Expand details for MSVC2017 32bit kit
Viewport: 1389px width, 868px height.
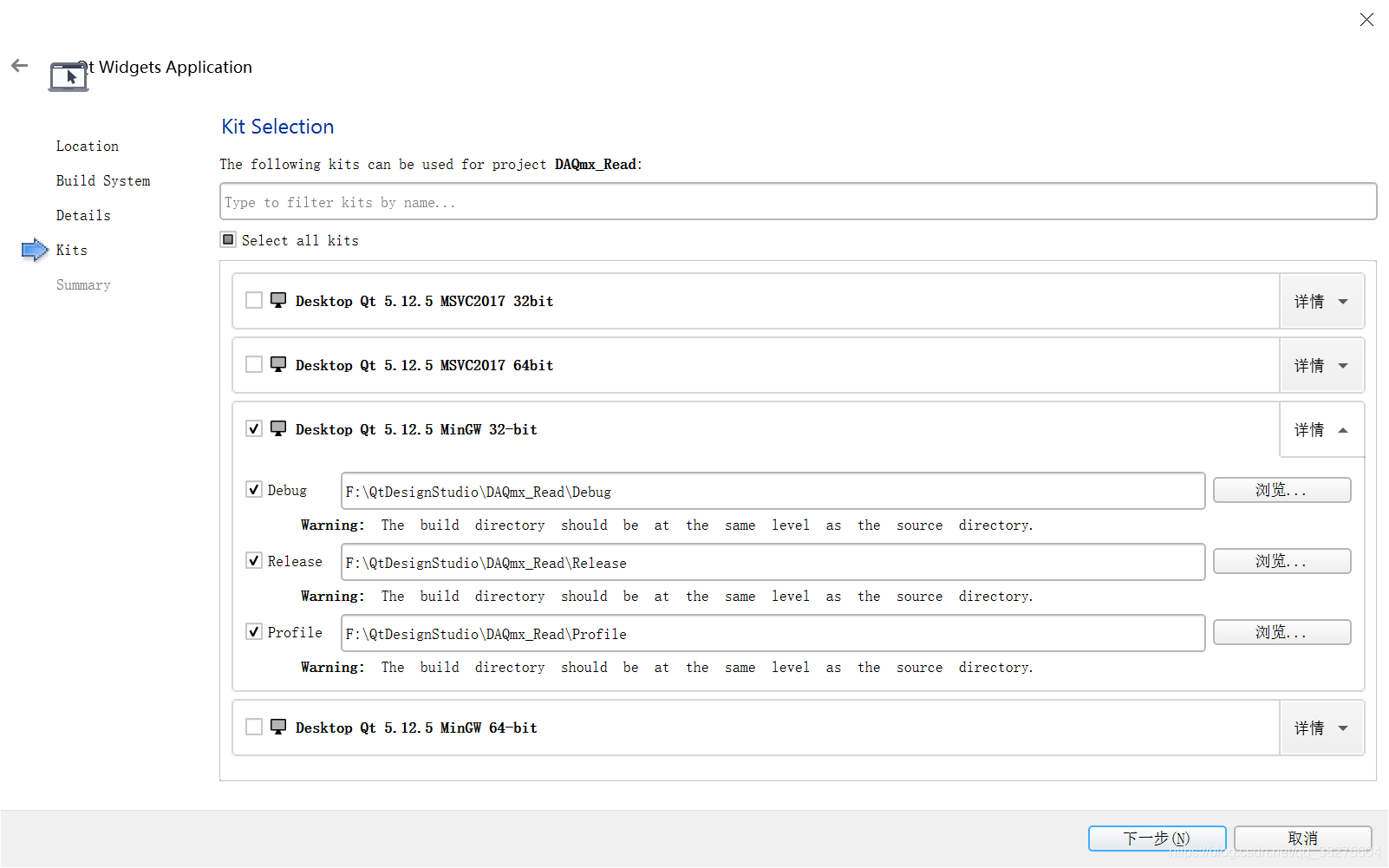(1321, 301)
